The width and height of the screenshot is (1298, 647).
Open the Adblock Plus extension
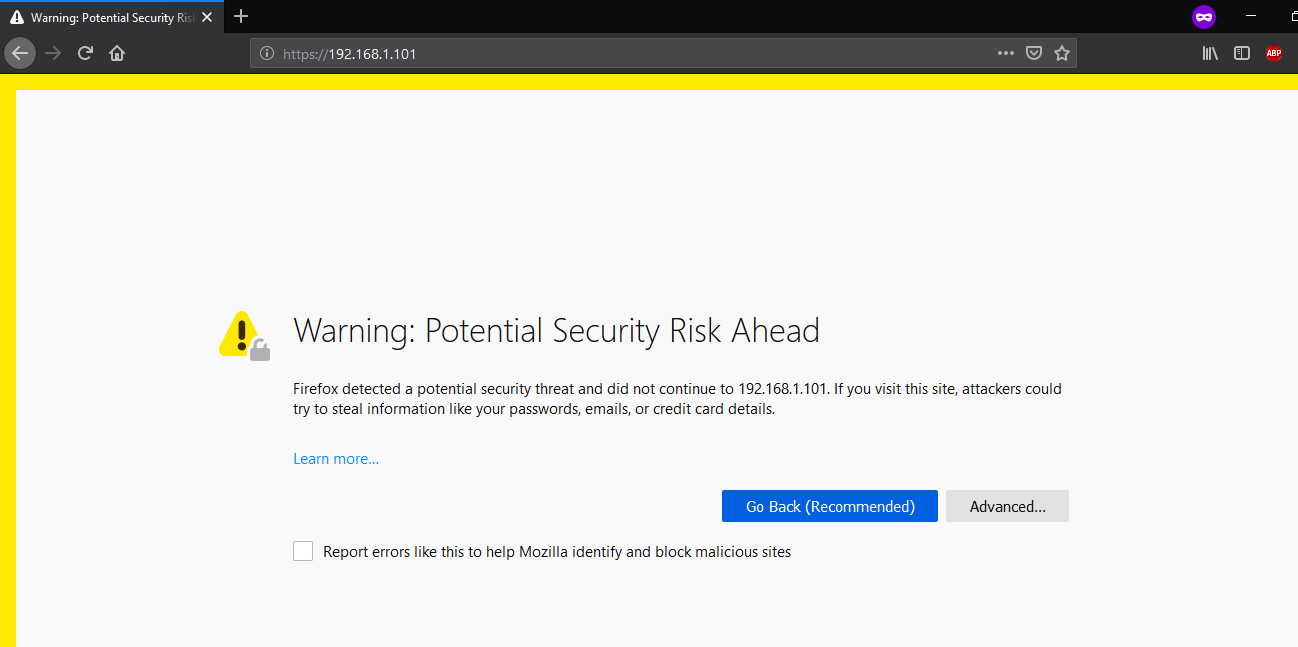[1273, 54]
